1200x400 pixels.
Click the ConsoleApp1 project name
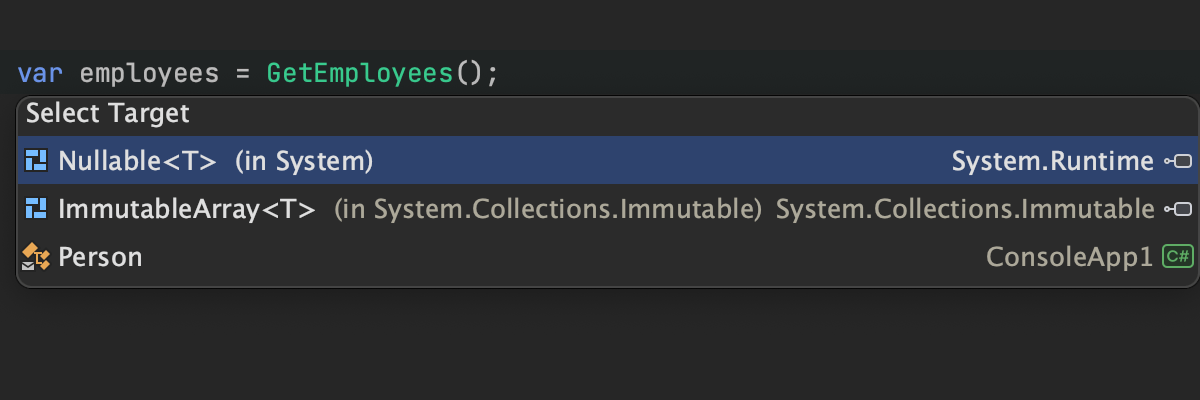click(1069, 258)
